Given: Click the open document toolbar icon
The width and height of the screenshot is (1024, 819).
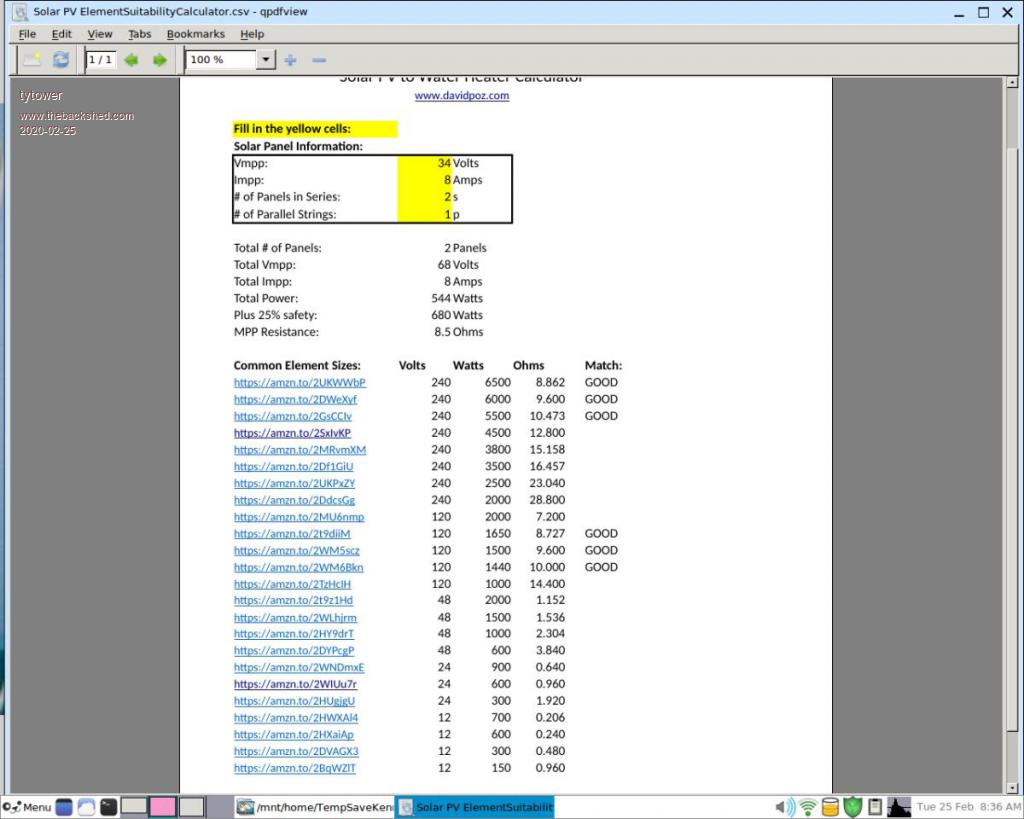Looking at the screenshot, I should point(33,60).
